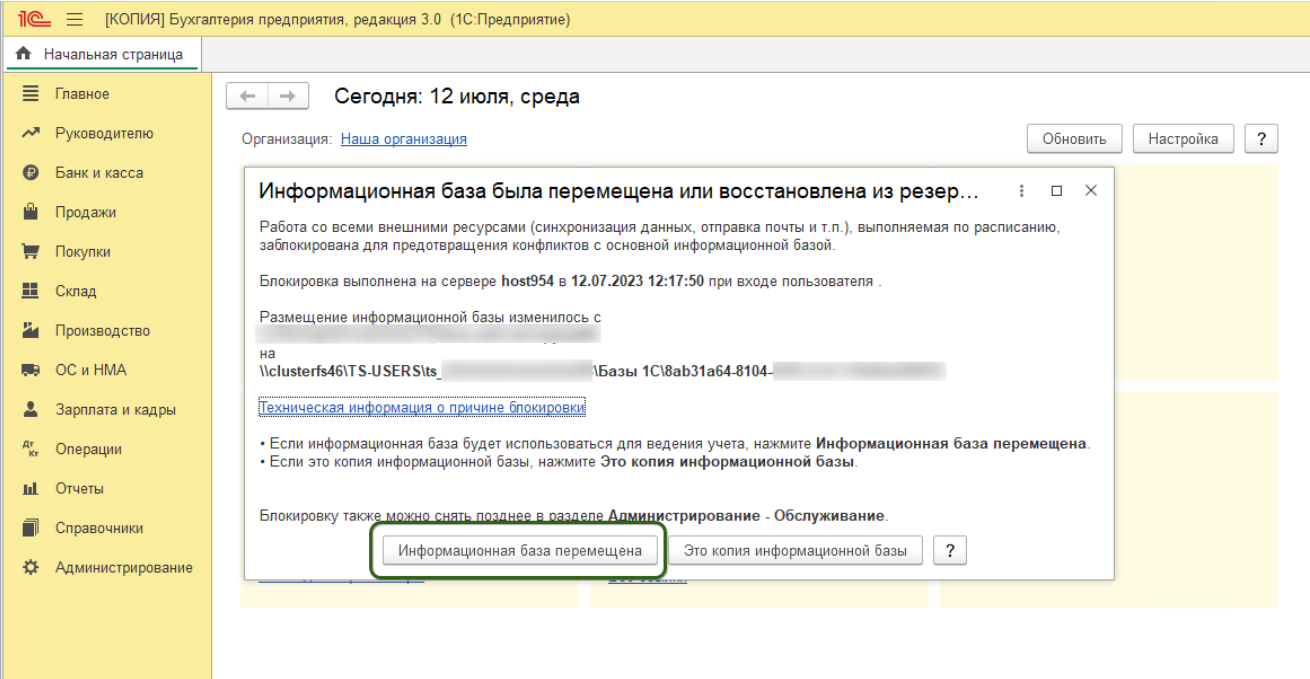Select Отчеты bar chart icon

coord(31,489)
